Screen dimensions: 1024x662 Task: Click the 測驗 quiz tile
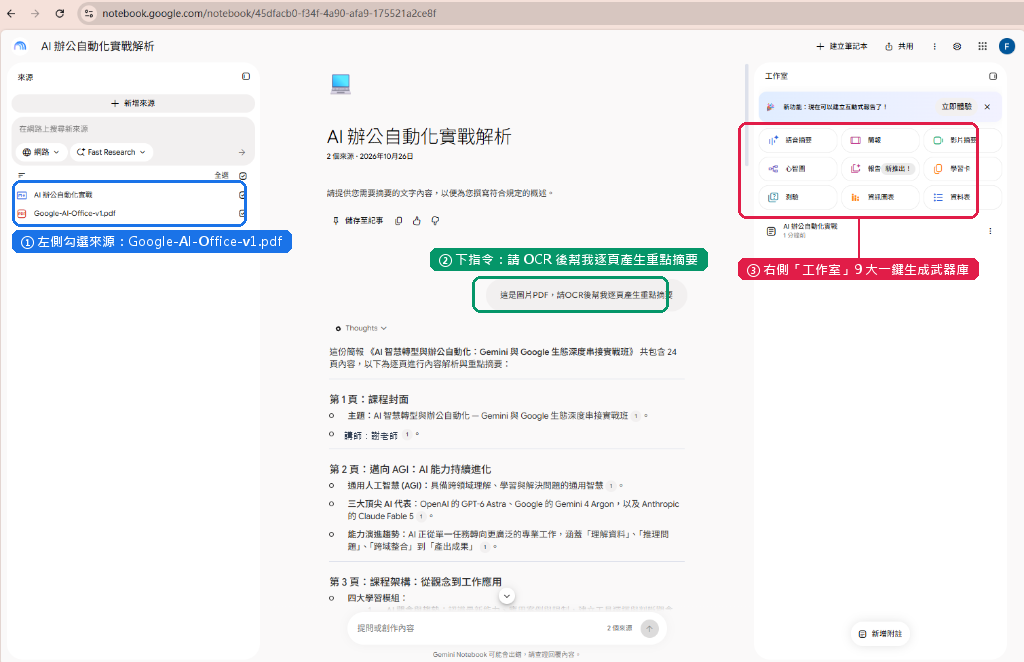(x=798, y=197)
